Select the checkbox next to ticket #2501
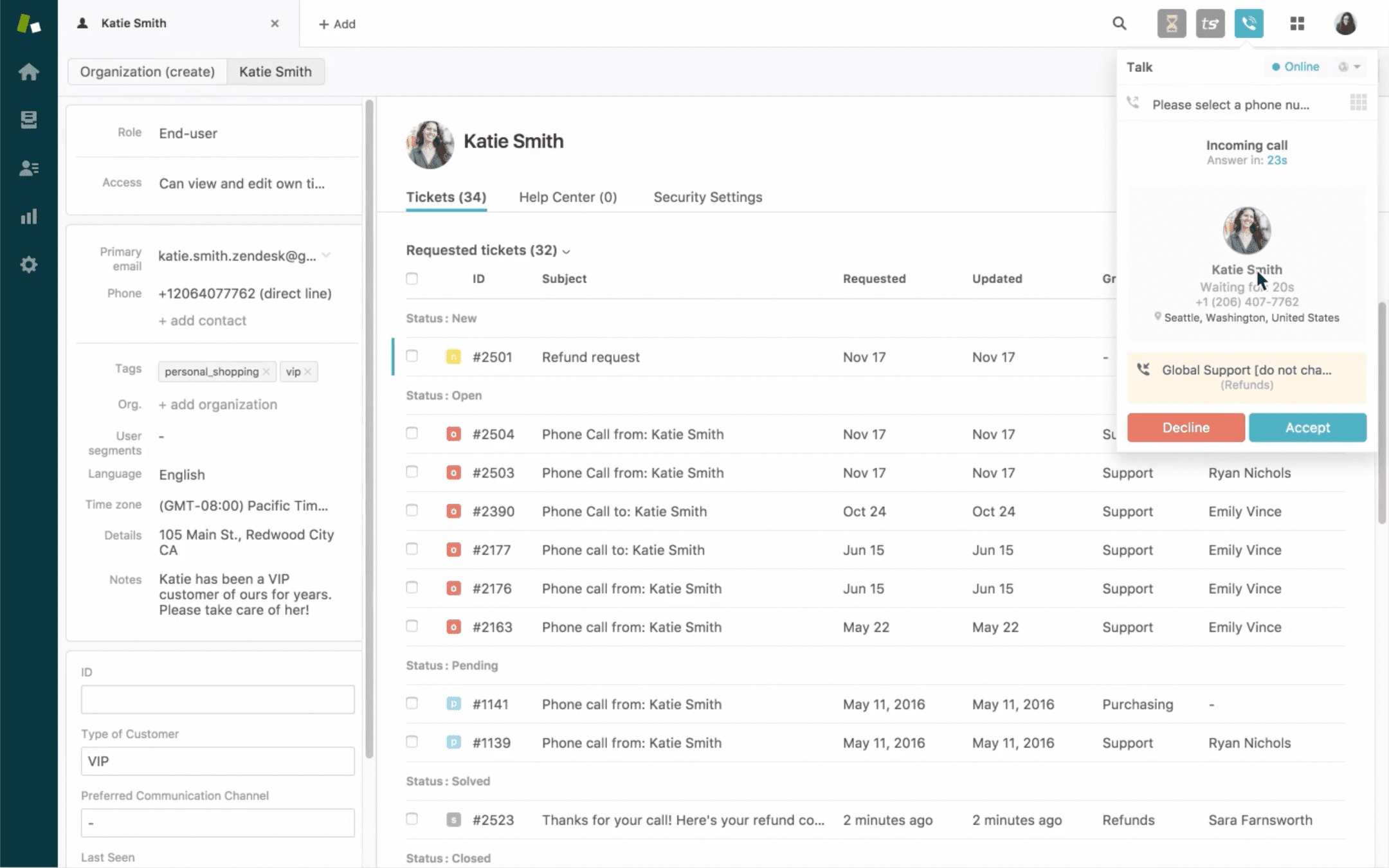Image resolution: width=1389 pixels, height=868 pixels. pos(412,356)
